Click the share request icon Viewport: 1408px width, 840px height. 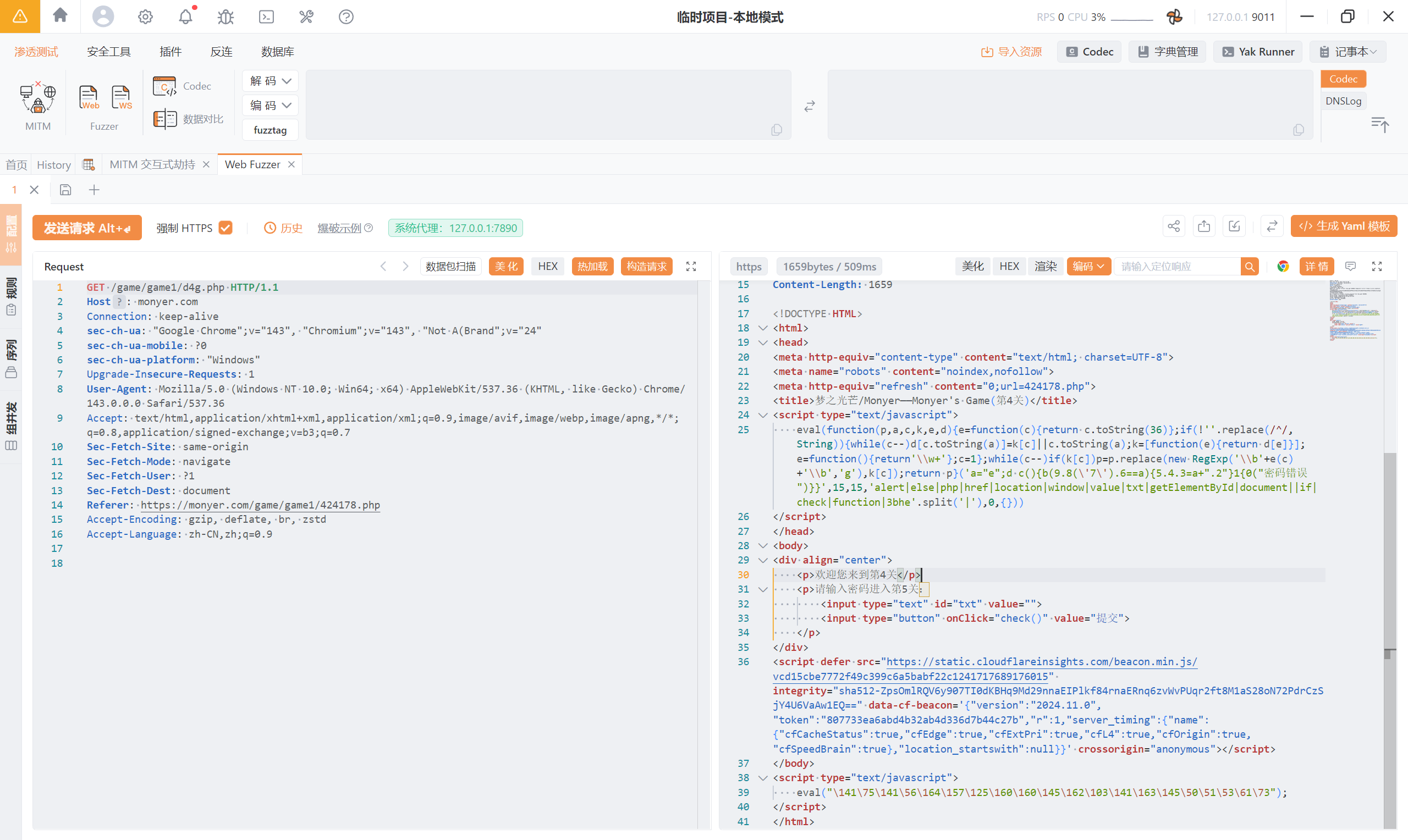point(1174,226)
